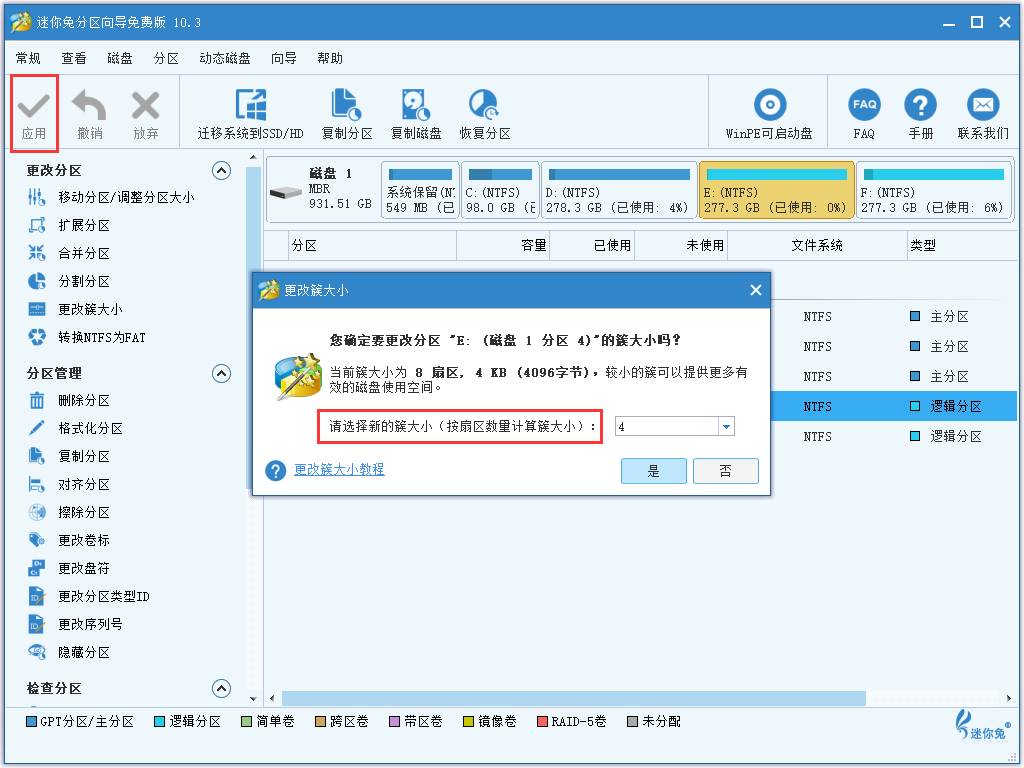Select the D: (NTFS) partition block
Image resolution: width=1024 pixels, height=768 pixels.
tap(619, 191)
